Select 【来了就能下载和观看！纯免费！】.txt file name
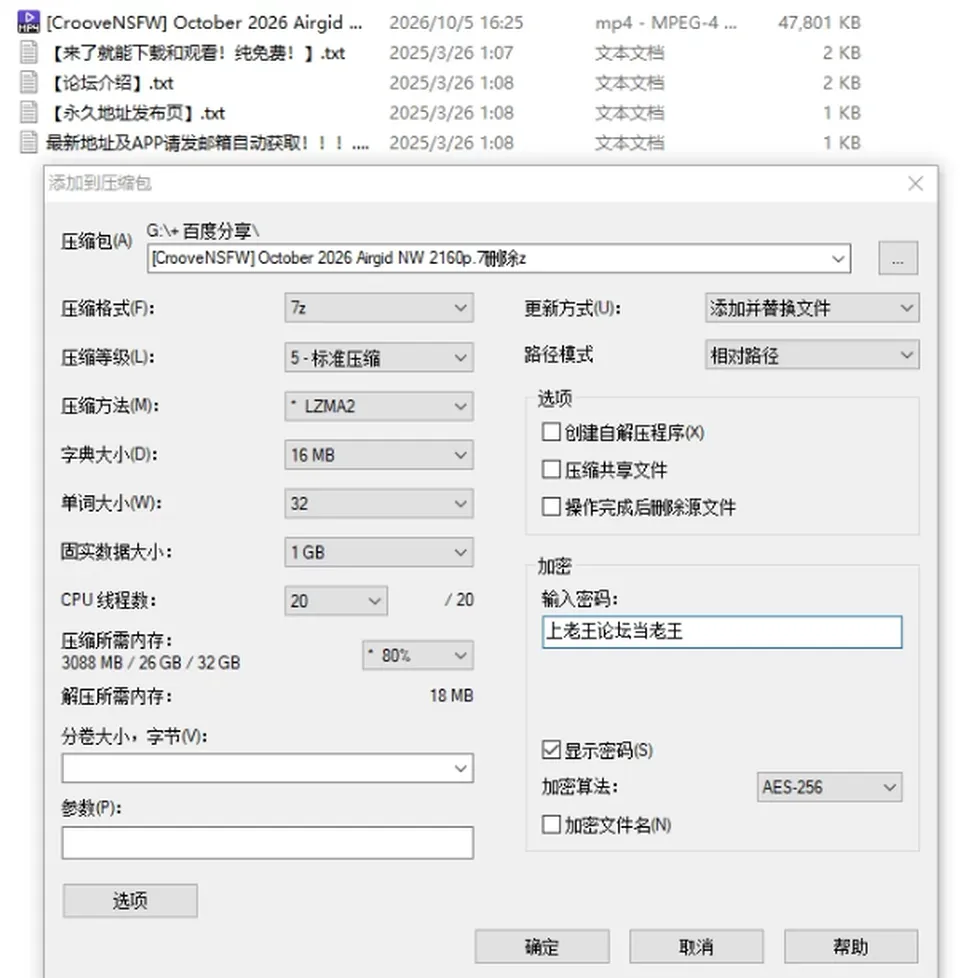This screenshot has width=960, height=978. [x=195, y=53]
